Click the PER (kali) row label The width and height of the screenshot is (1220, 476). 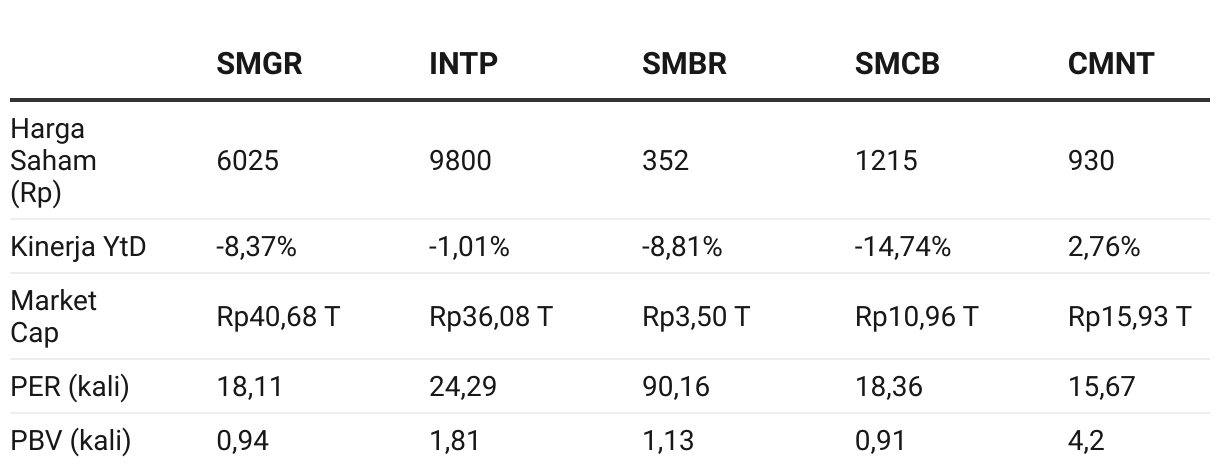point(70,387)
